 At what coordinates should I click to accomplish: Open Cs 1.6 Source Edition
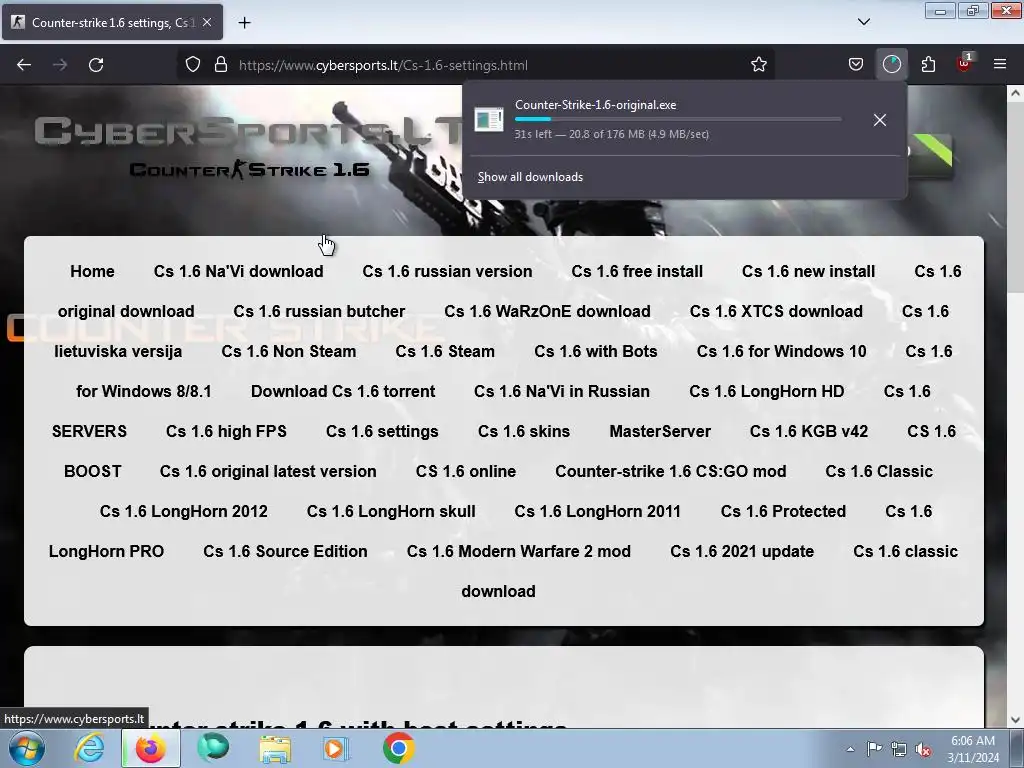coord(285,551)
